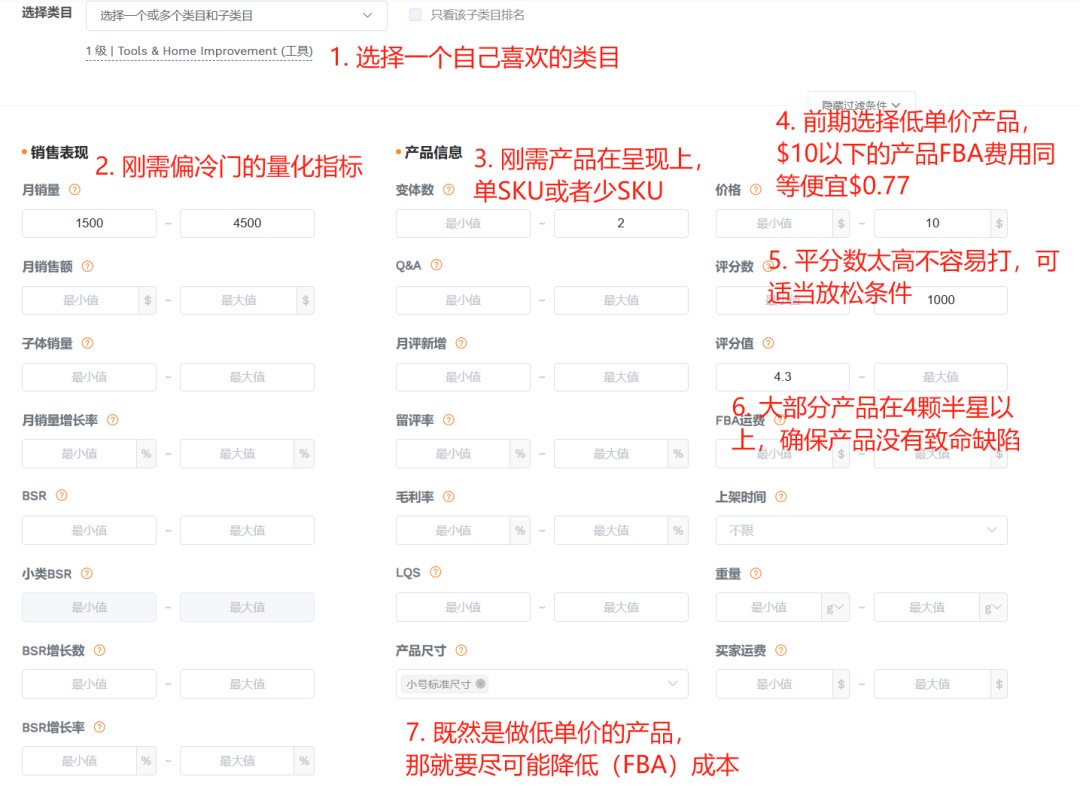
Task: Open the 上架时间 dropdown showing 不限
Action: pyautogui.click(x=860, y=530)
